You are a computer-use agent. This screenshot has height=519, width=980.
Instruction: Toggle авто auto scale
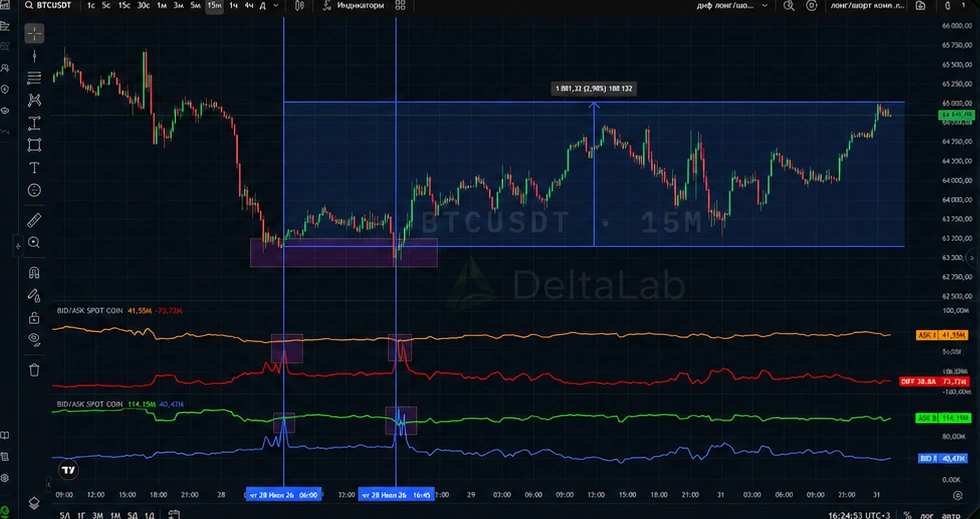tap(951, 515)
